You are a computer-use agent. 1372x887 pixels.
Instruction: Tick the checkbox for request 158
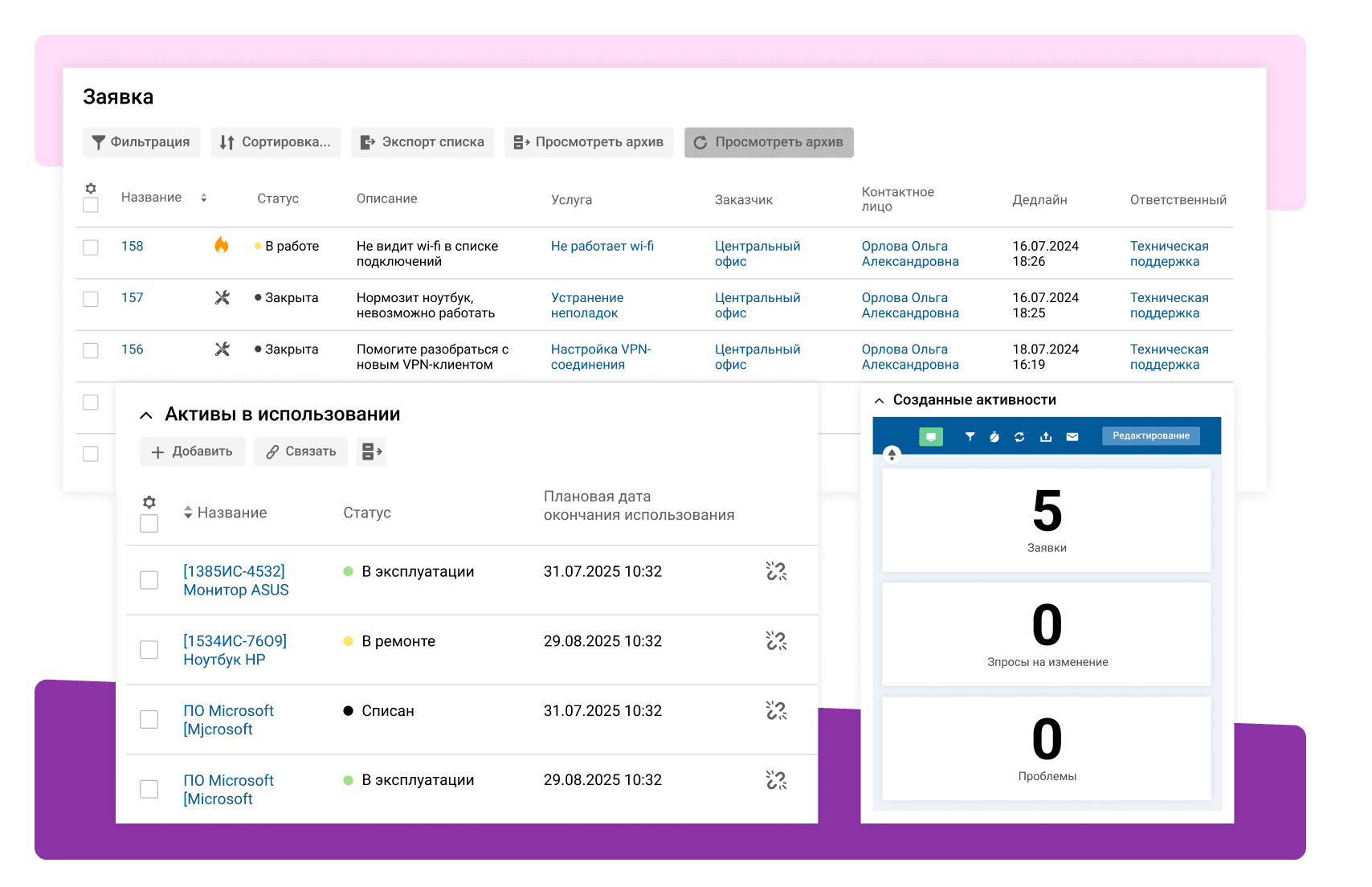(91, 247)
